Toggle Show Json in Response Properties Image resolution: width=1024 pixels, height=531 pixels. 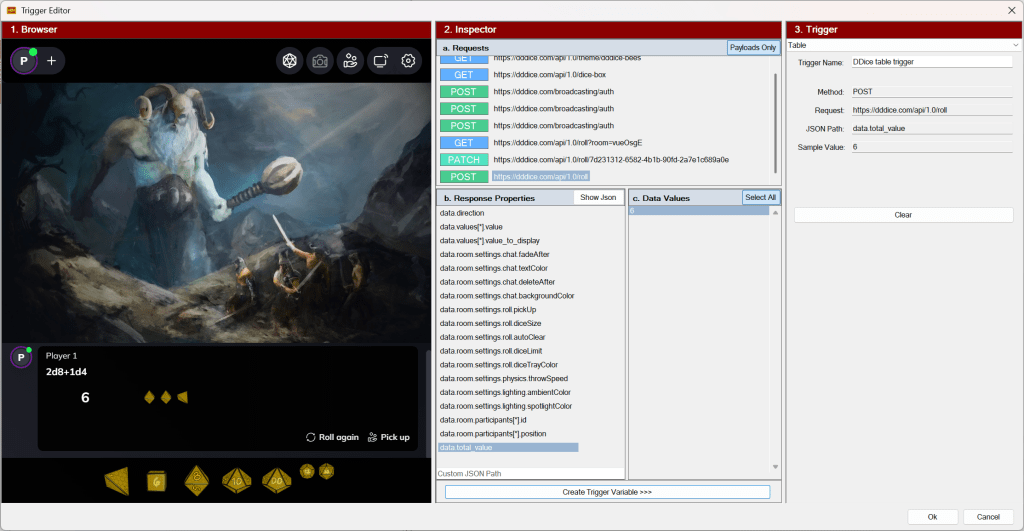[599, 197]
